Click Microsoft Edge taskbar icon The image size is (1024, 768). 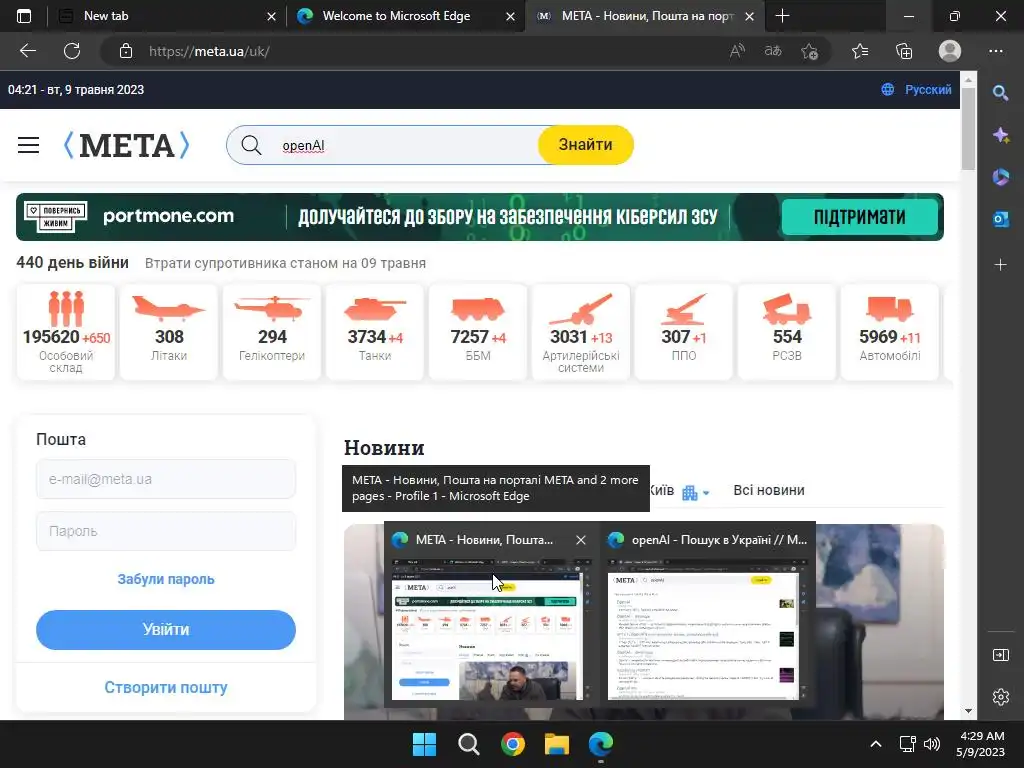pyautogui.click(x=601, y=744)
